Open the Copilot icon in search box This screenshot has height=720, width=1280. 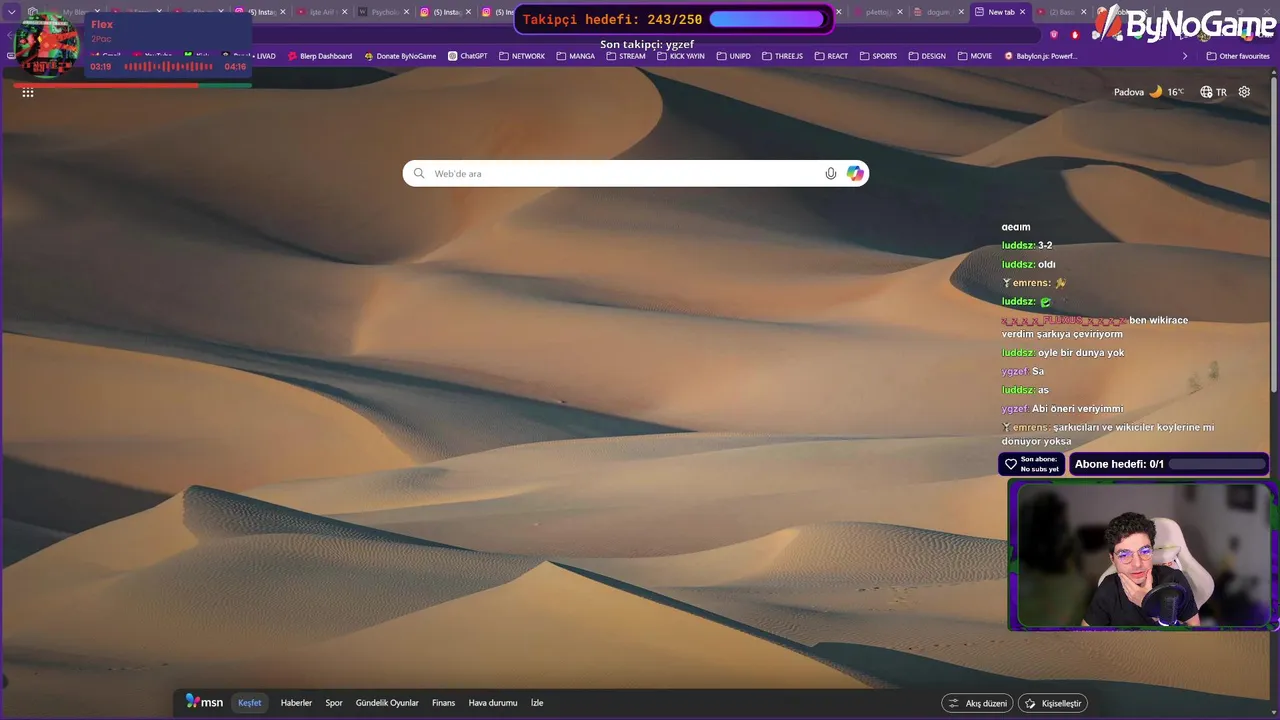point(855,173)
